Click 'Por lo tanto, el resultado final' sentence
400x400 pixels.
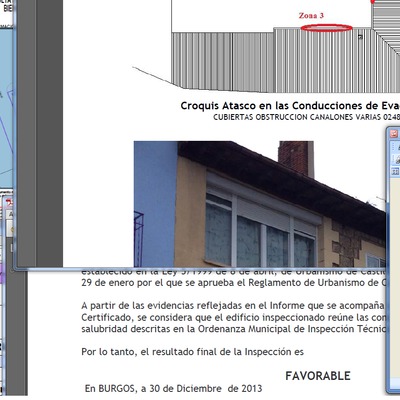192,352
